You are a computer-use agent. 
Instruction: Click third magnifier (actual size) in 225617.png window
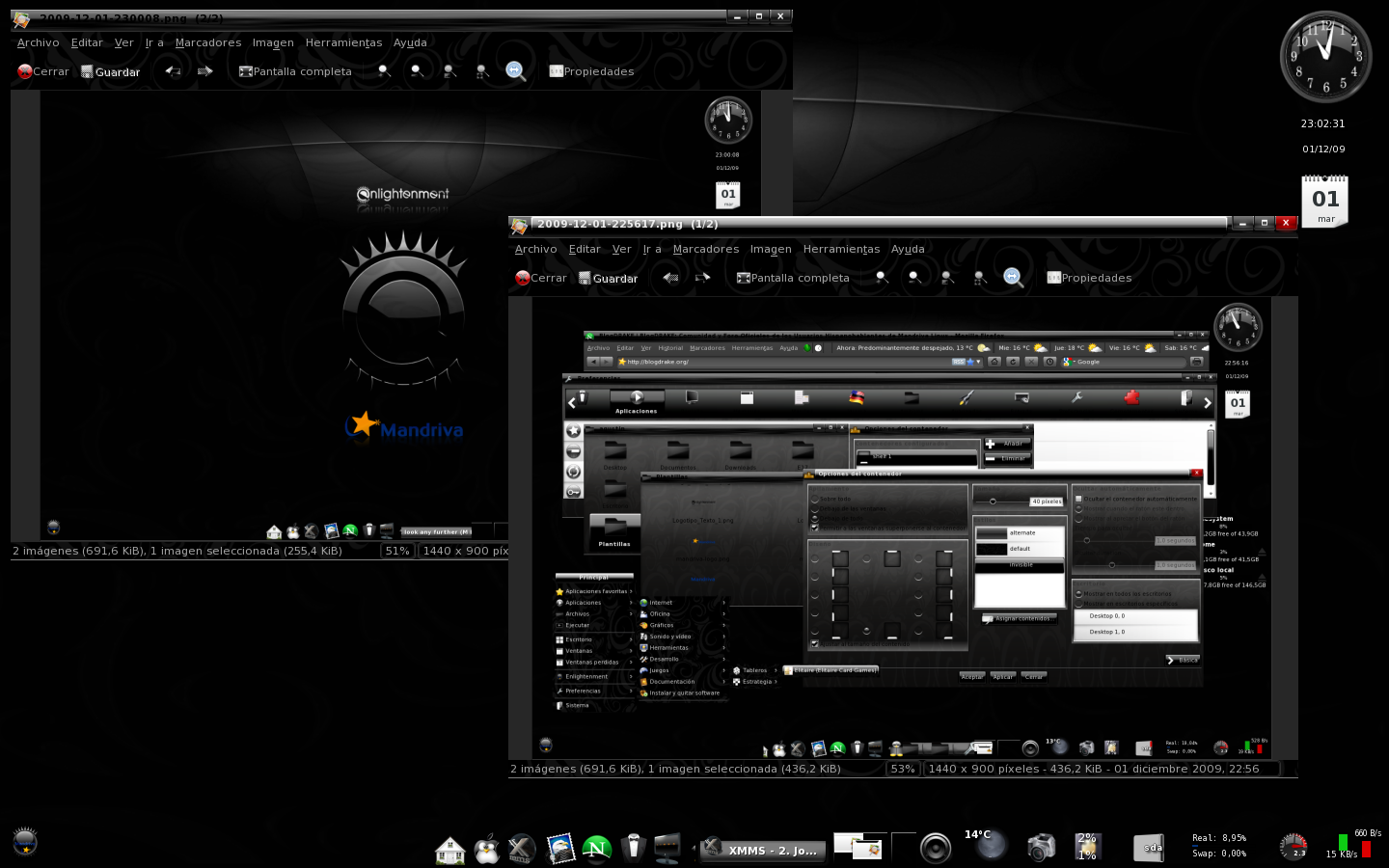tap(947, 278)
